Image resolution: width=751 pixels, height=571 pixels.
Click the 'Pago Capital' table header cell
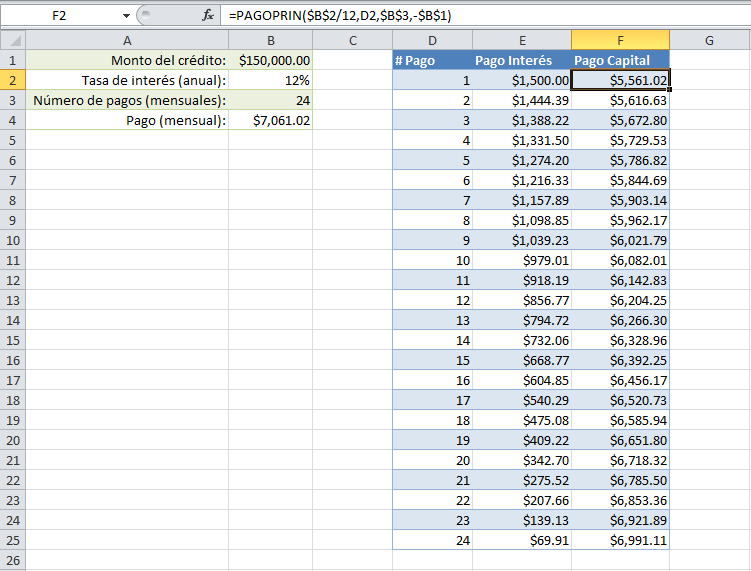point(620,60)
